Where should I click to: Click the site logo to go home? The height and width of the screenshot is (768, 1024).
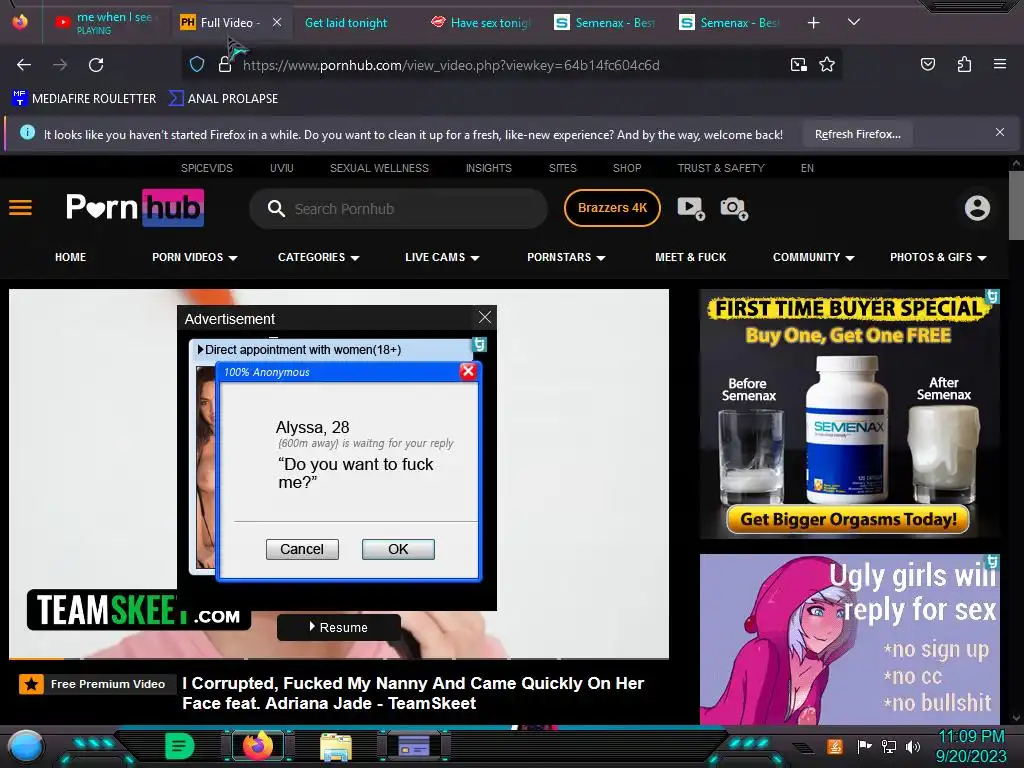point(135,208)
